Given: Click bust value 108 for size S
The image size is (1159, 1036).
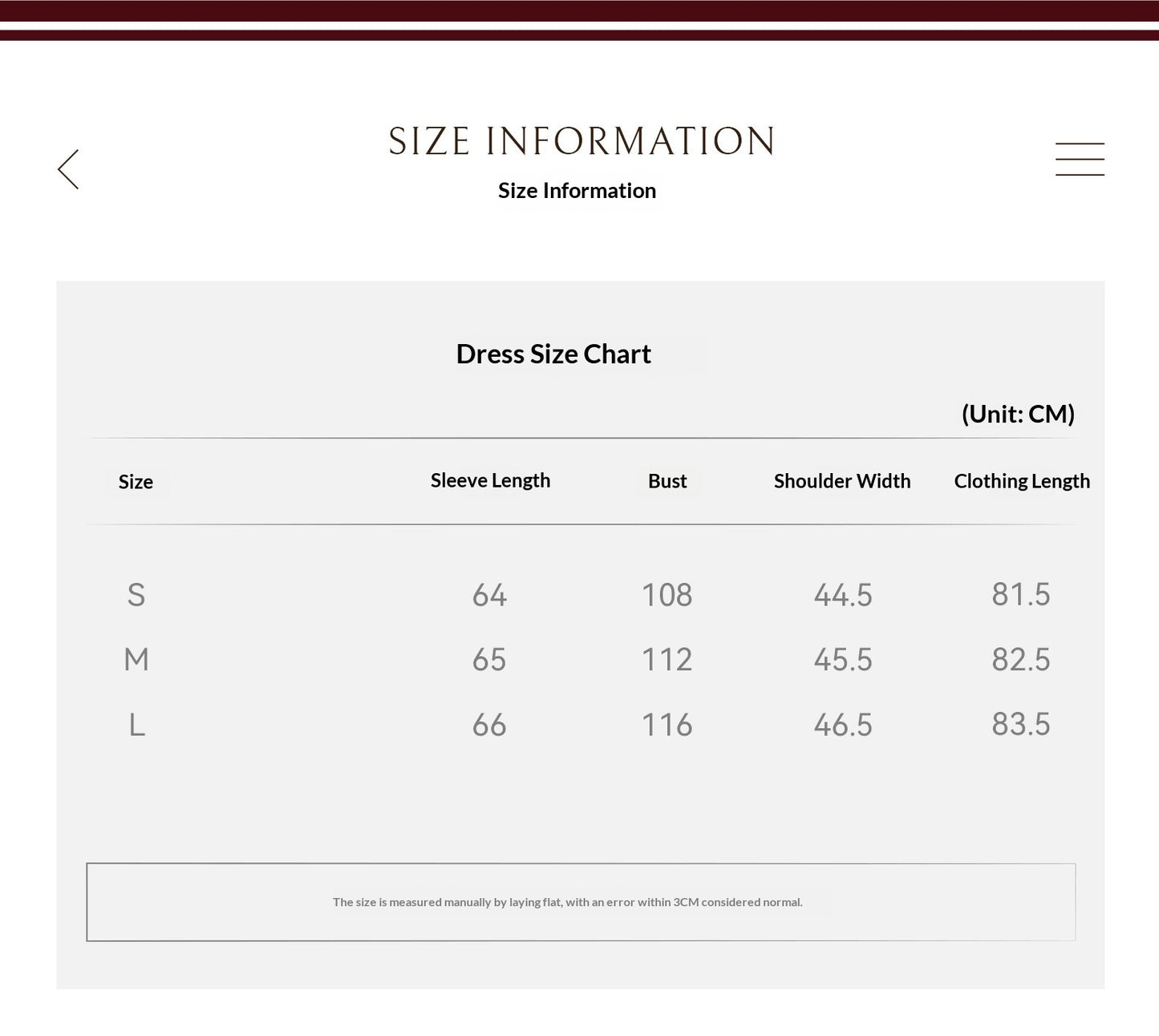Looking at the screenshot, I should pos(667,595).
